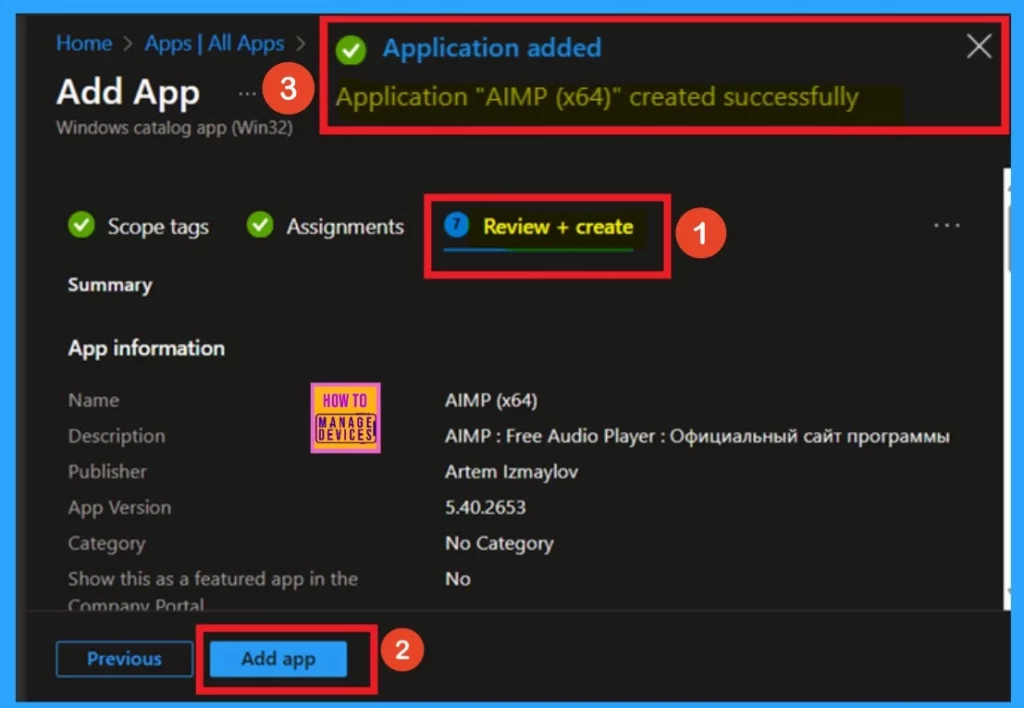The width and height of the screenshot is (1024, 708).
Task: Select the app name value AIMP (x64)
Action: pos(491,400)
